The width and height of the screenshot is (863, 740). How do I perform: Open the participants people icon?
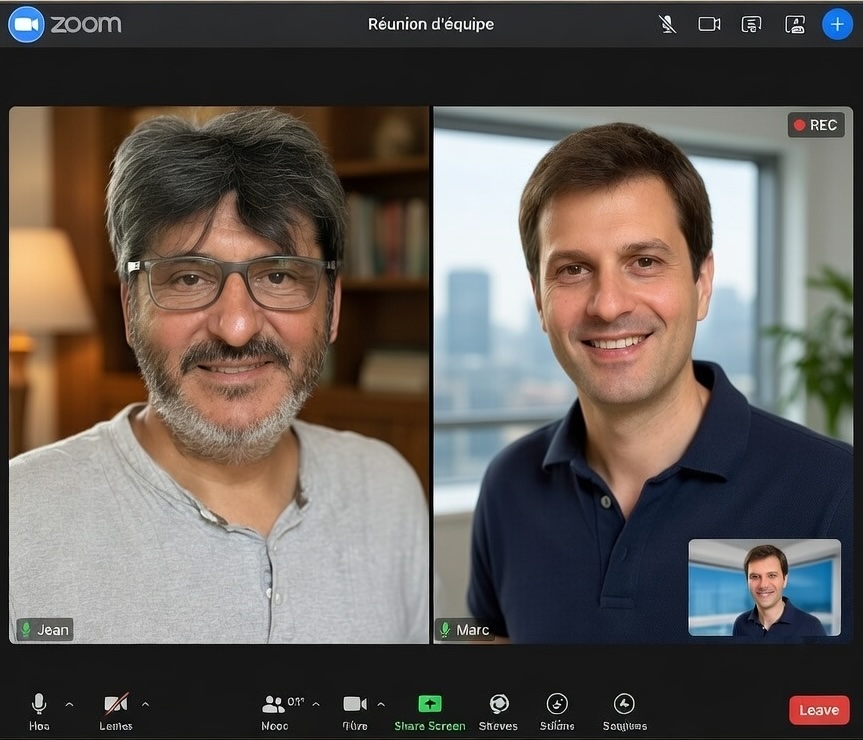pyautogui.click(x=273, y=704)
